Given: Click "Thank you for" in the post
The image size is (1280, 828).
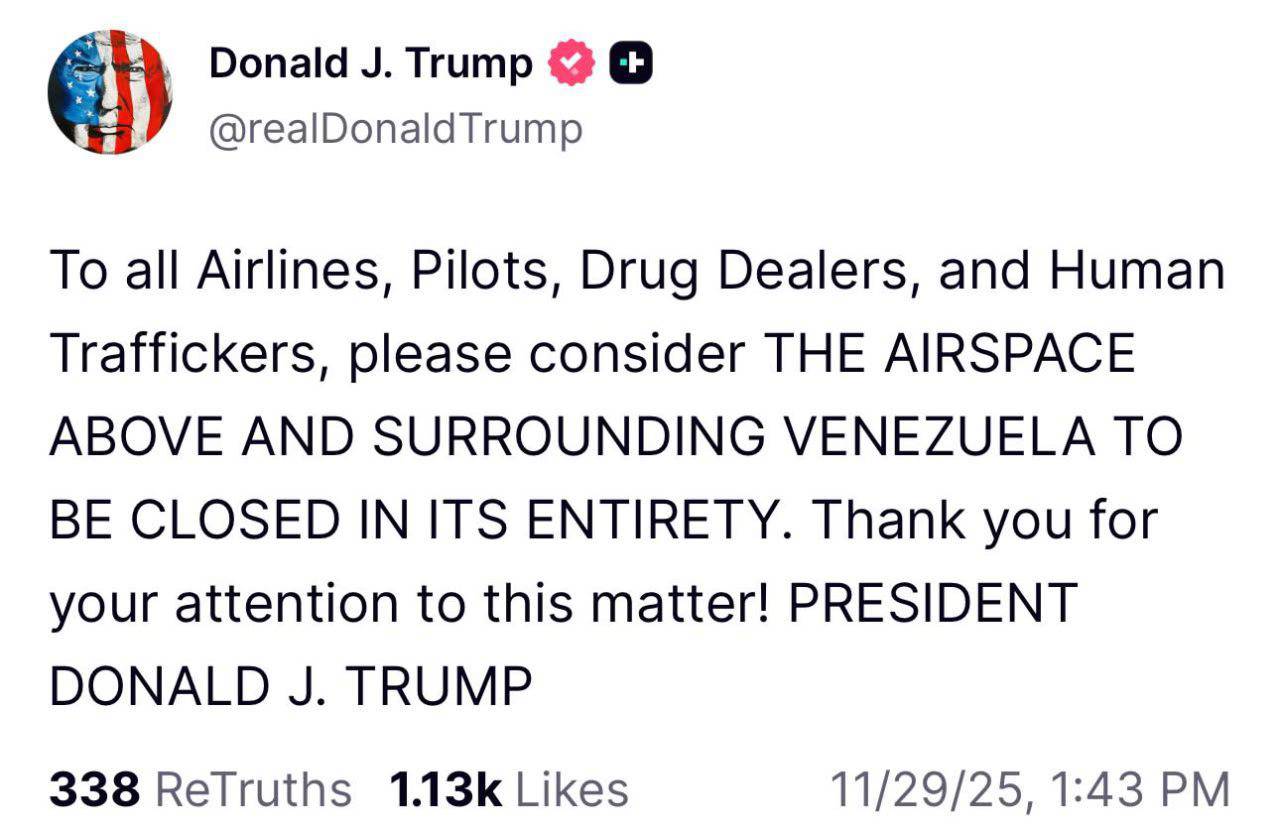Looking at the screenshot, I should click(984, 521).
